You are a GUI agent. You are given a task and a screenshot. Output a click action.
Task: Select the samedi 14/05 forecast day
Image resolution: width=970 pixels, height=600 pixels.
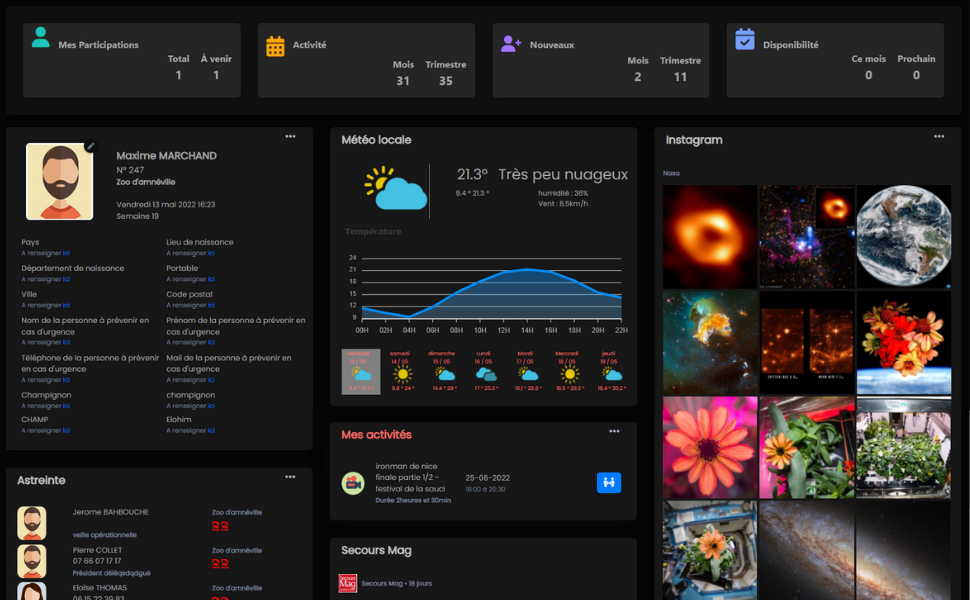402,371
